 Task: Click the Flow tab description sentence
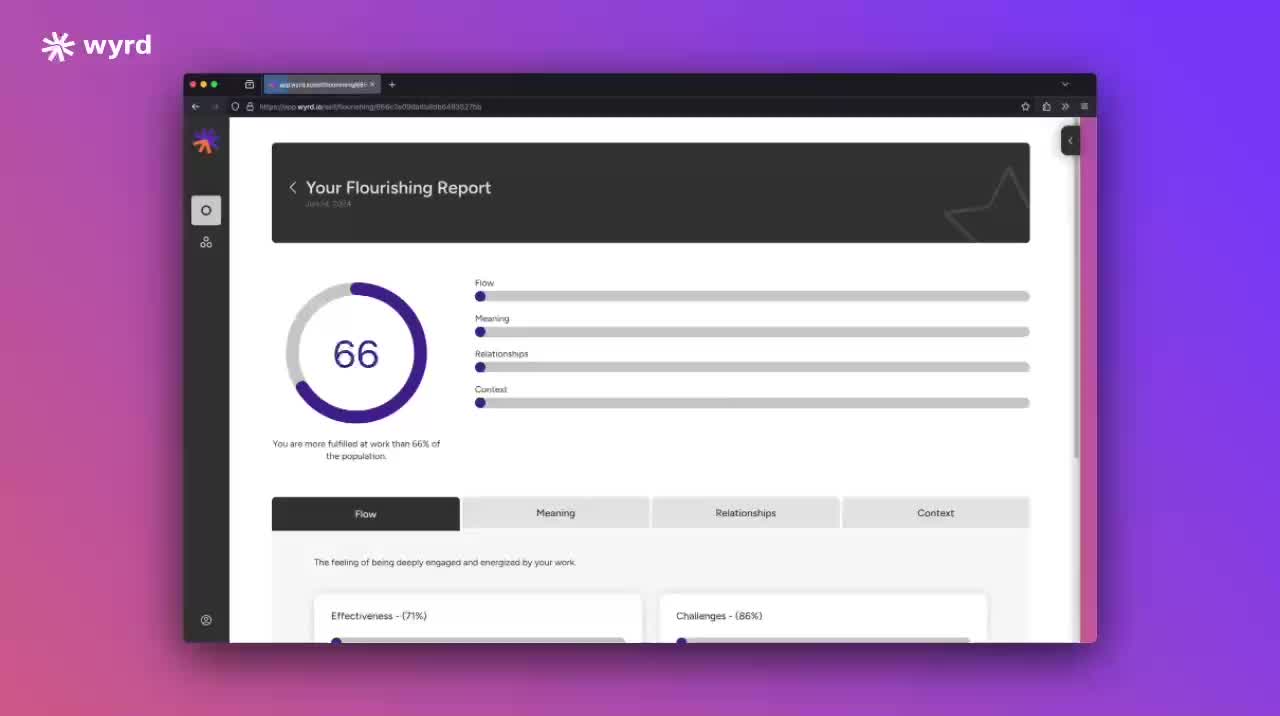[x=445, y=563]
